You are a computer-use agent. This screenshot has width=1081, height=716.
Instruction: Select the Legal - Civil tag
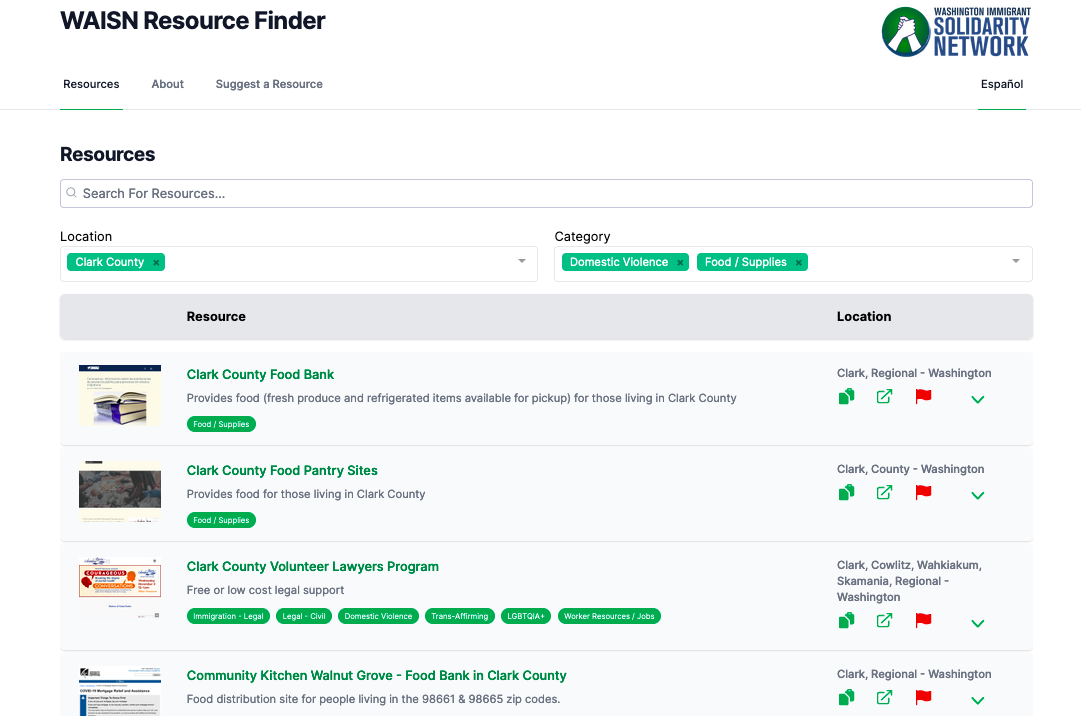pyautogui.click(x=304, y=616)
